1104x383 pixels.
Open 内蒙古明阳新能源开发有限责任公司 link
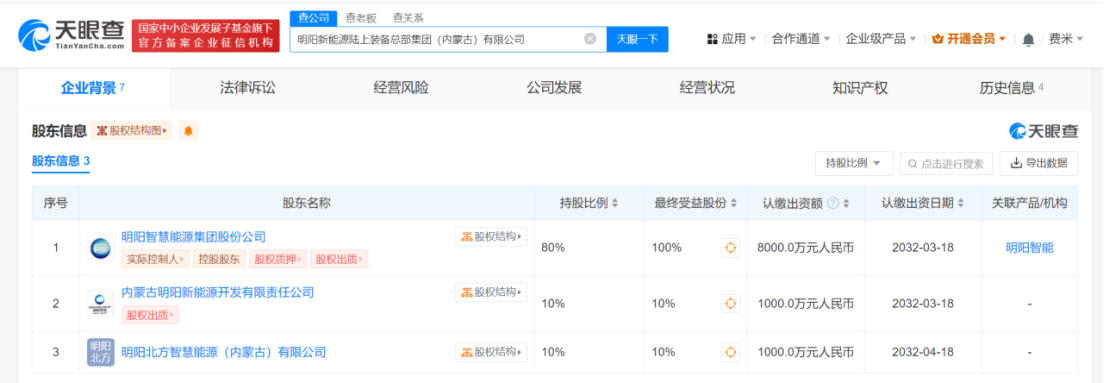pos(218,292)
